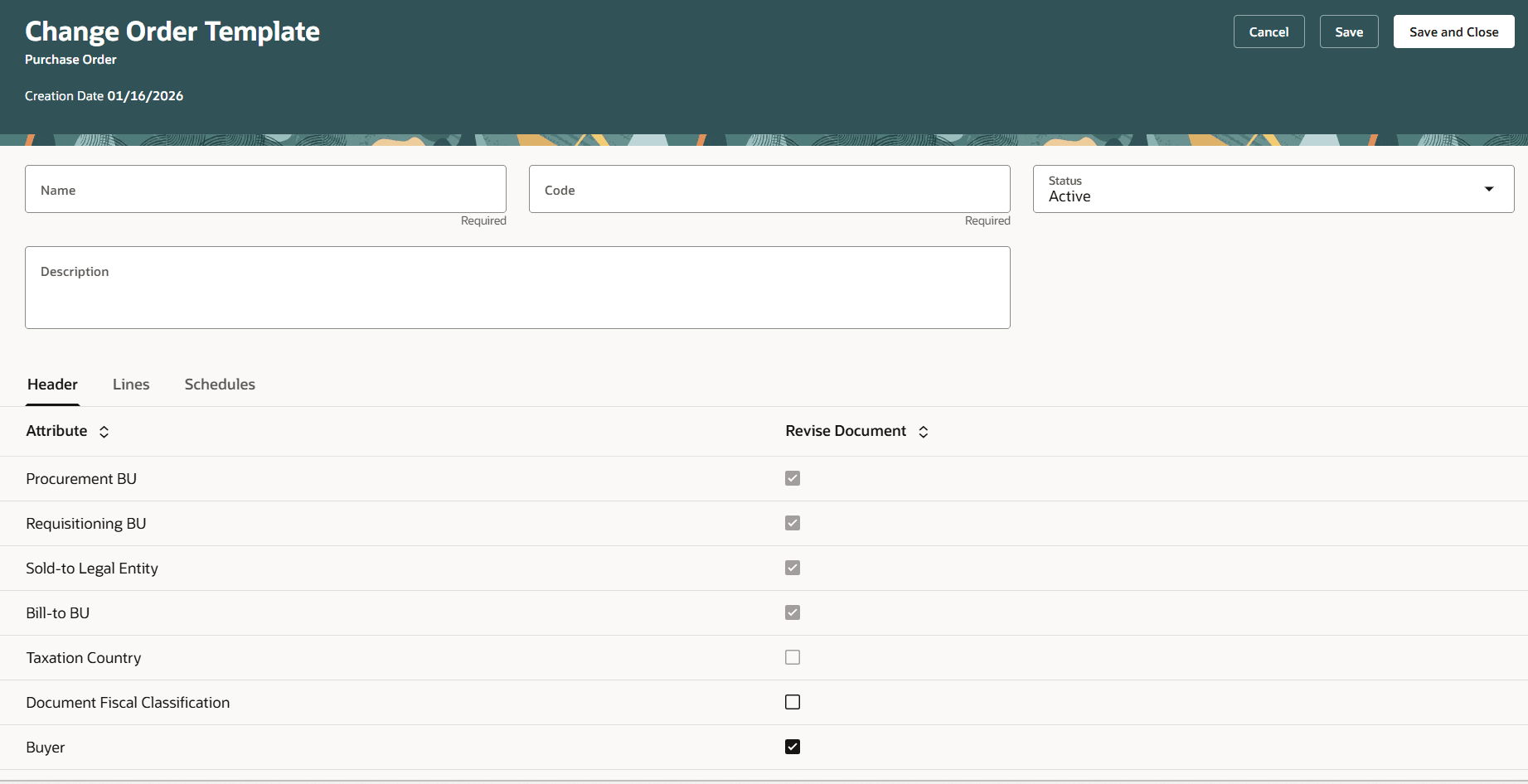This screenshot has width=1528, height=784.
Task: Click the Change Order Template title
Action: tap(172, 31)
